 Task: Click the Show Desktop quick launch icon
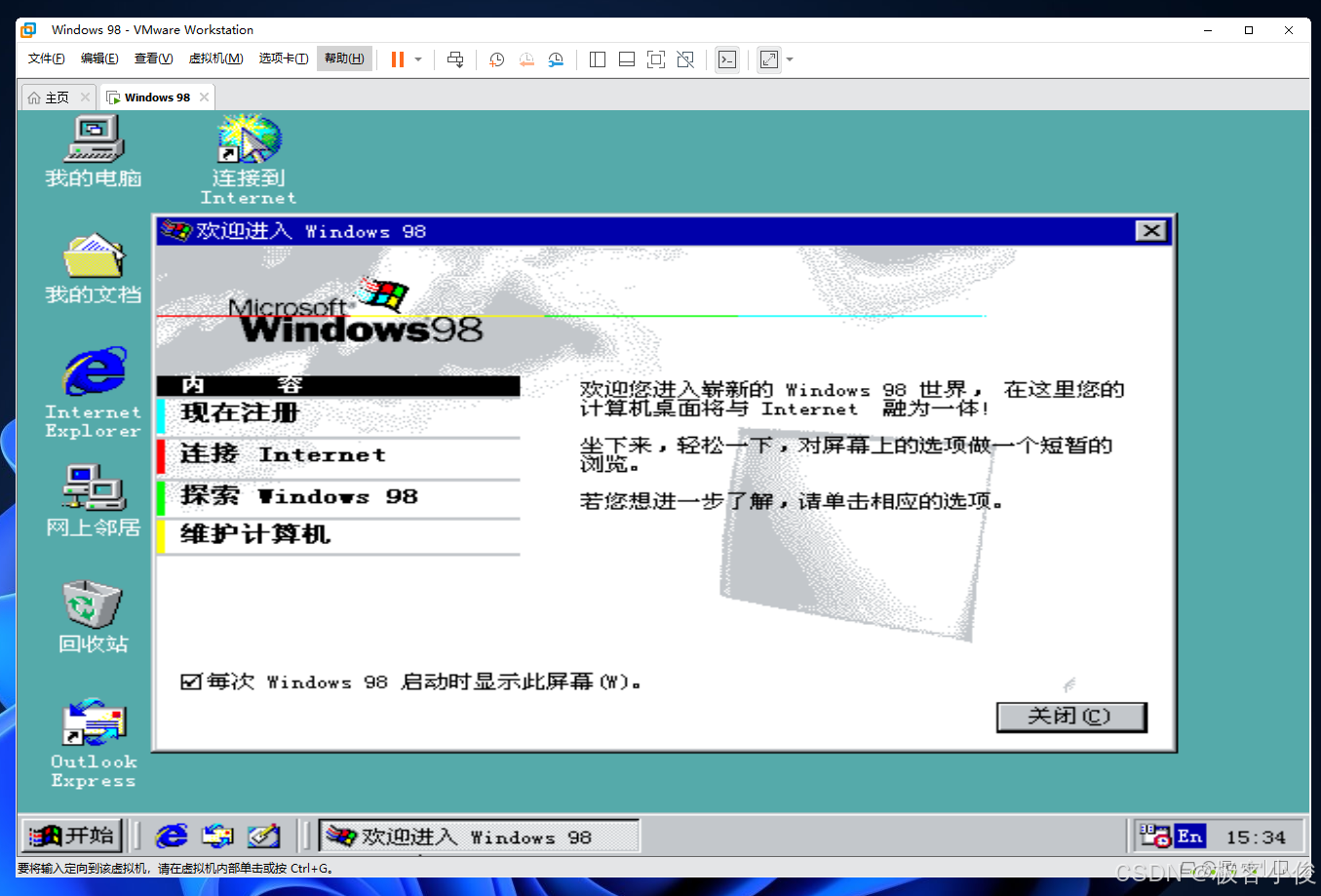pos(263,836)
